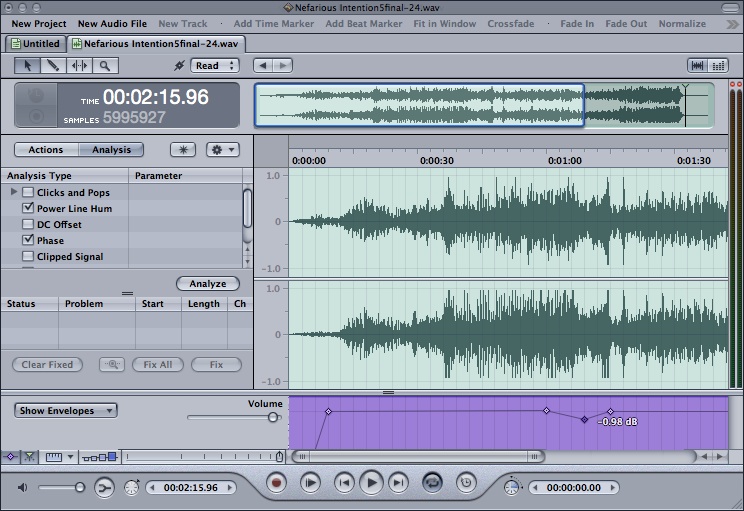
Task: Uncheck the Power Line Hum checkbox
Action: click(28, 208)
